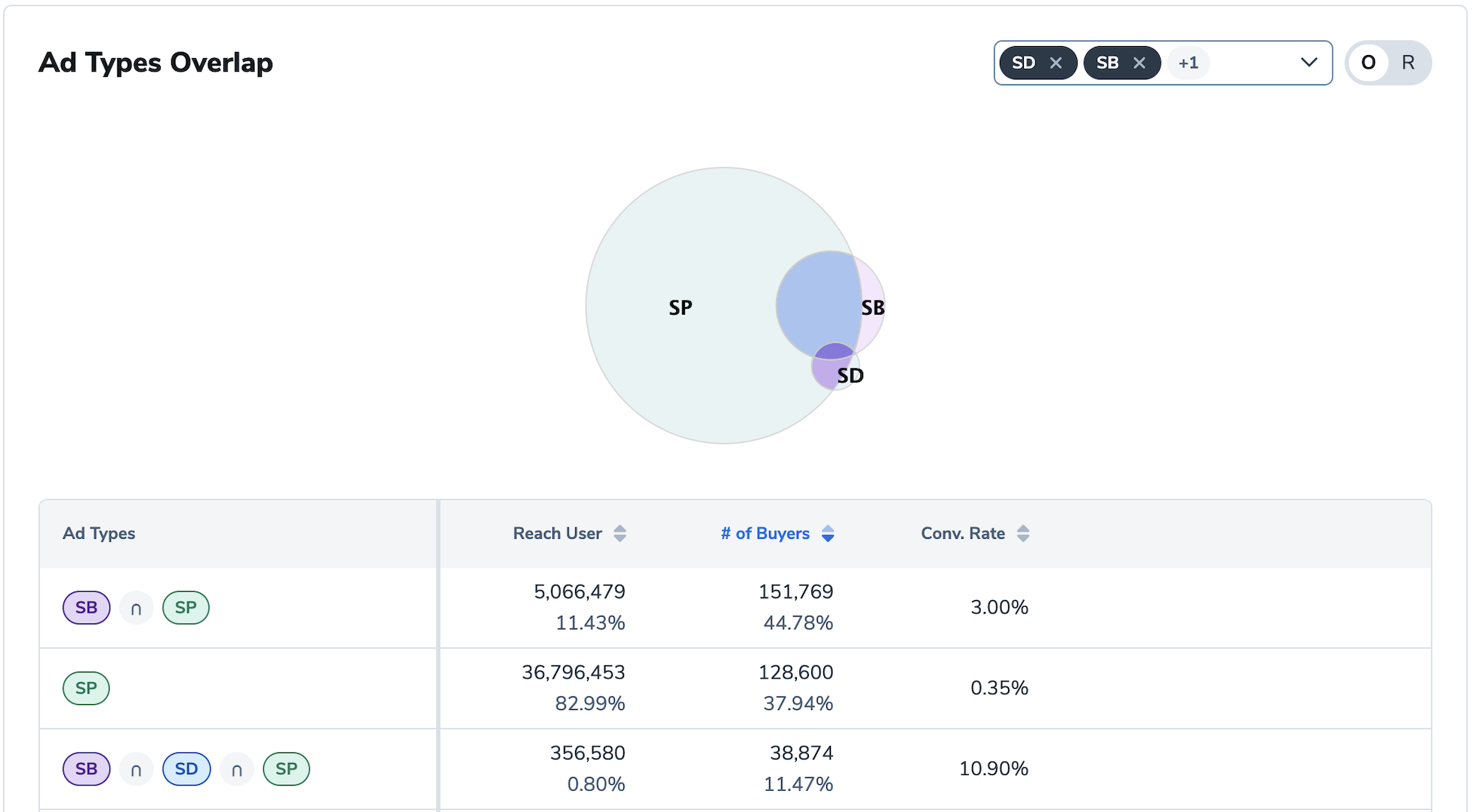1473x812 pixels.
Task: Click the 10.90% conversion rate
Action: coord(994,769)
